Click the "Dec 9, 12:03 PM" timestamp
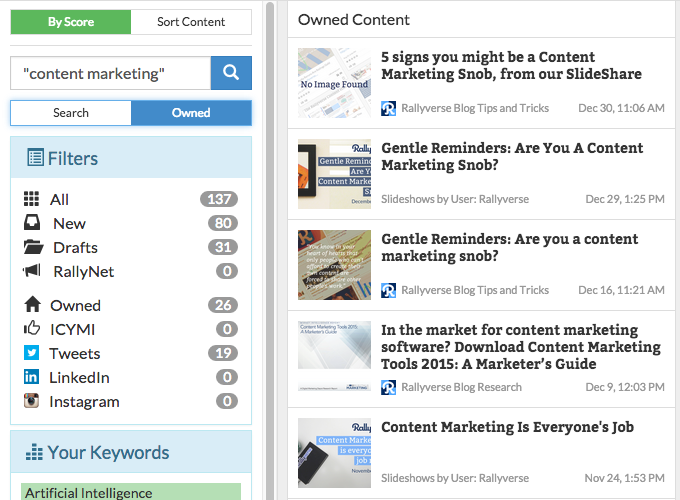680x500 pixels. (625, 387)
